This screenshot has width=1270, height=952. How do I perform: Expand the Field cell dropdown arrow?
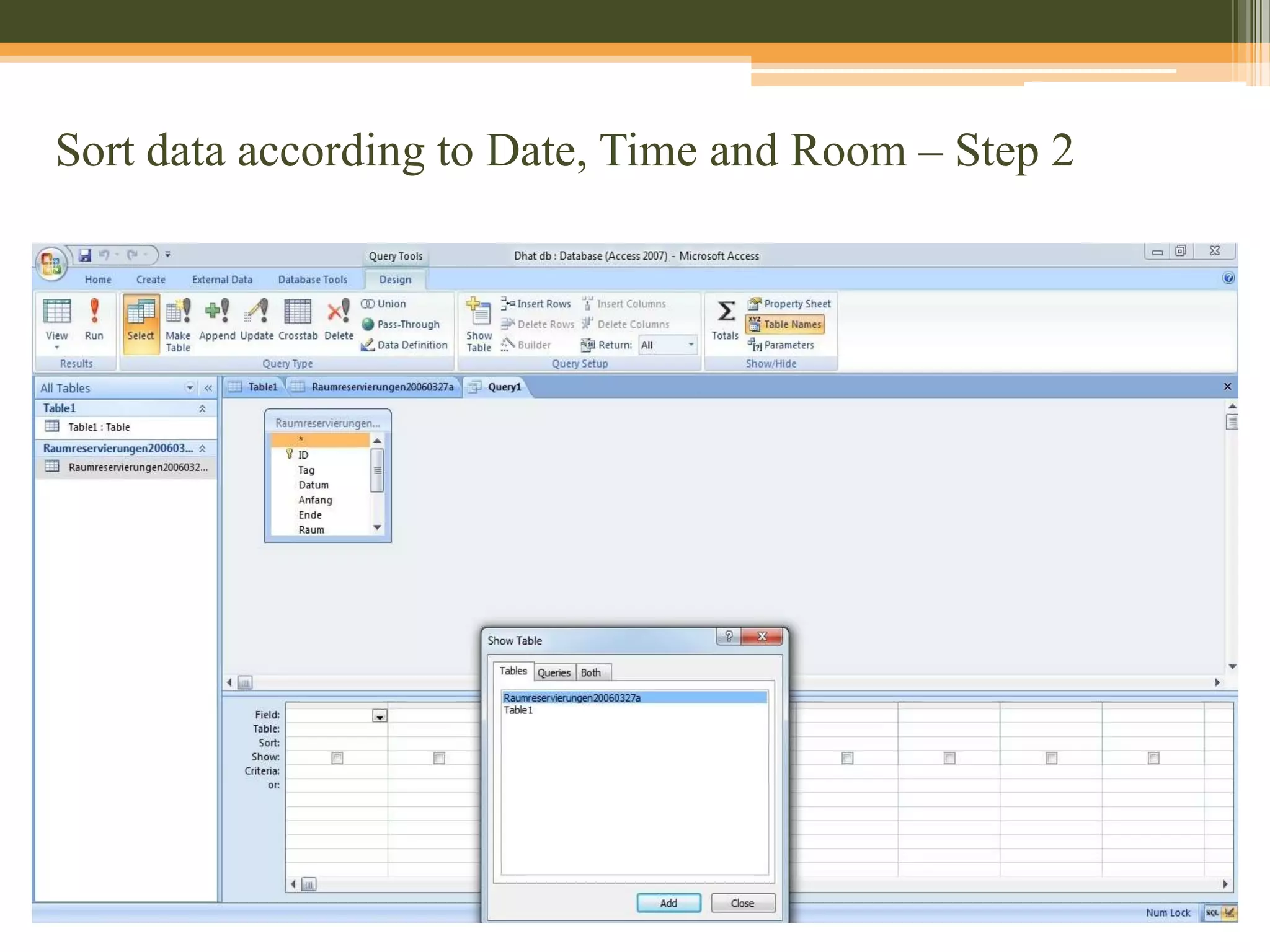tap(380, 716)
